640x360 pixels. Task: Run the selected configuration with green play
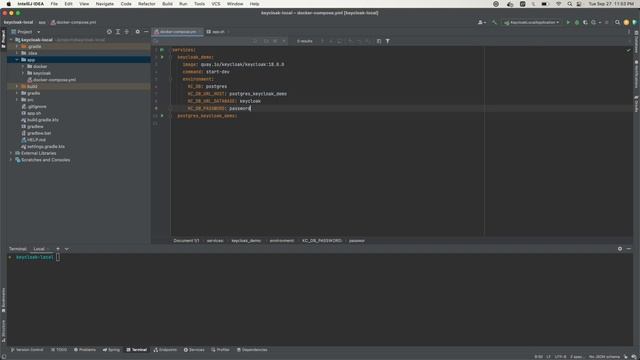(568, 22)
